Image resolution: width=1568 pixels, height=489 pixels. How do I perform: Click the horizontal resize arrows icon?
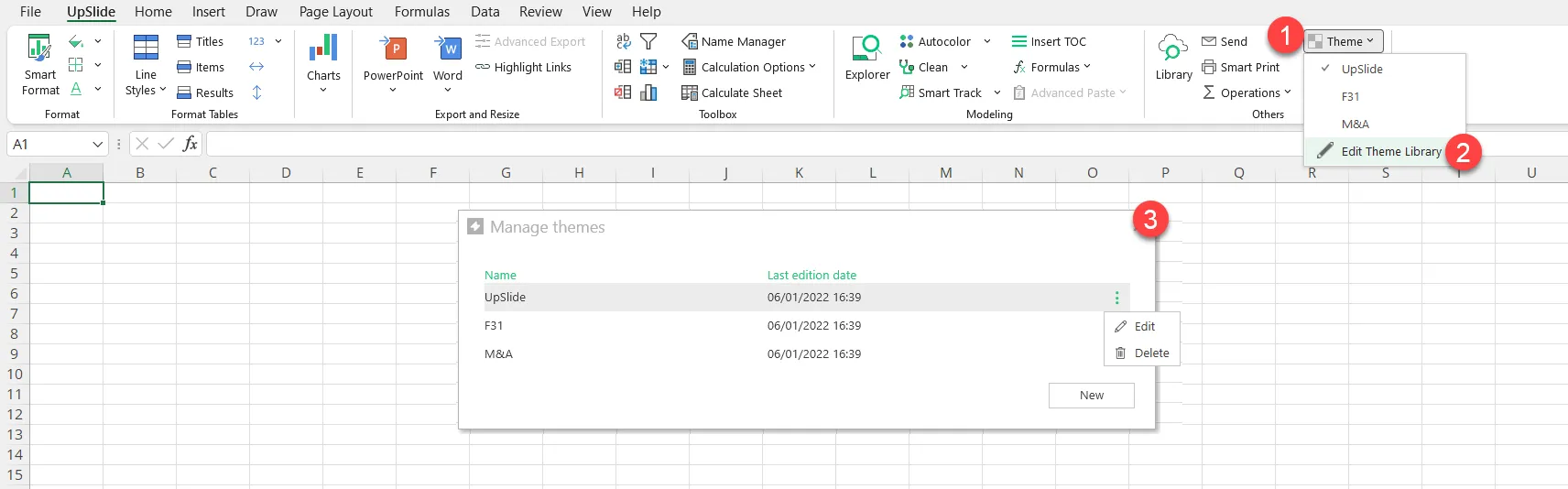[x=256, y=67]
